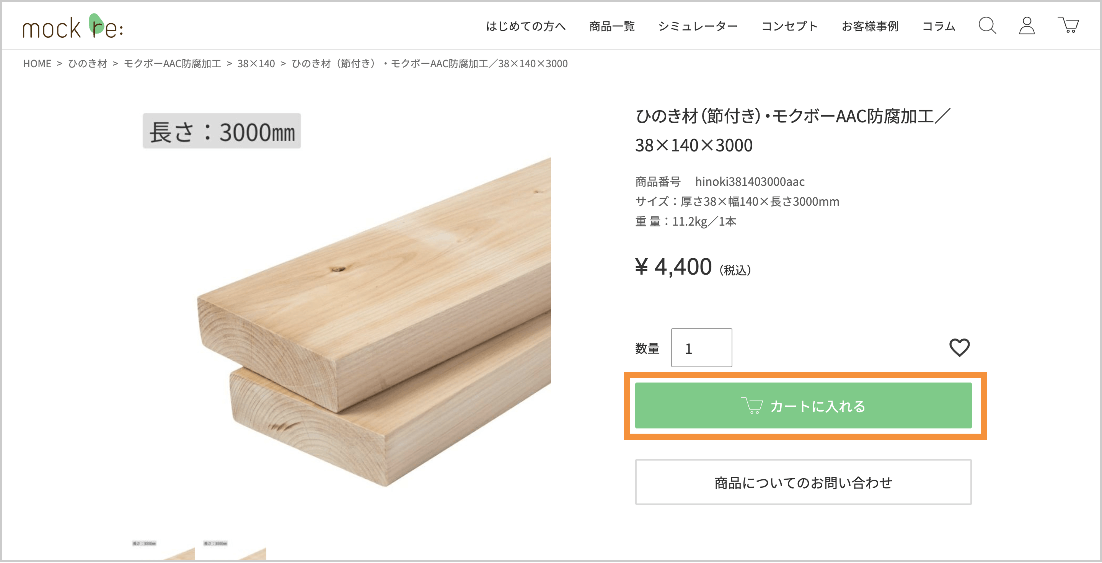Follow the 38×140 breadcrumb link
Screen dimensions: 1102x563
point(256,64)
